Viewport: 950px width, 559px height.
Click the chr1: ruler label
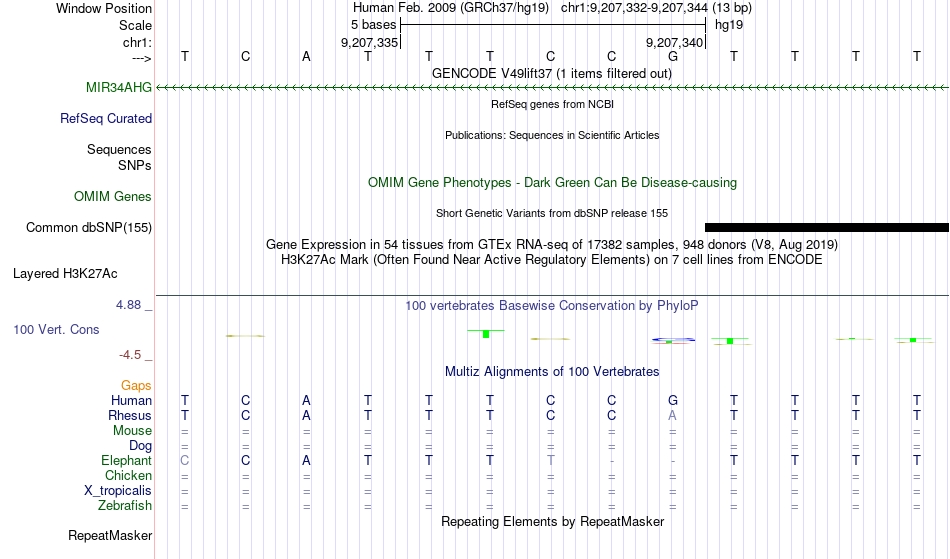coord(137,42)
